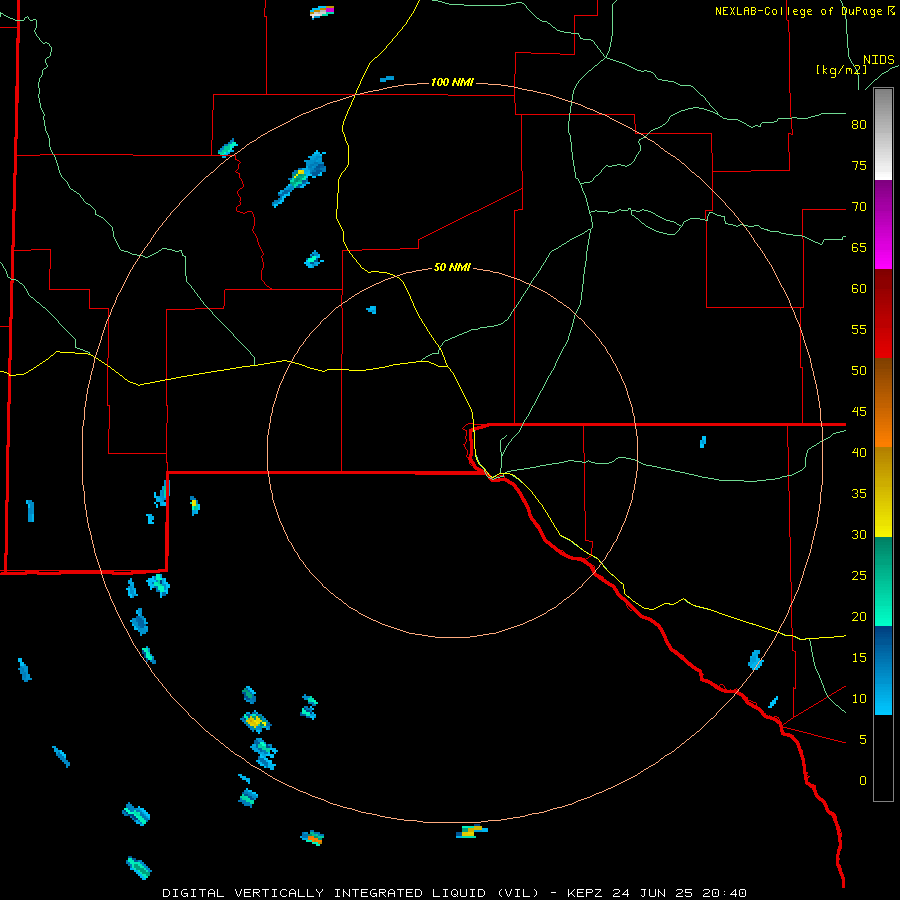
Task: Click the NIDS label above the scale
Action: [878, 60]
